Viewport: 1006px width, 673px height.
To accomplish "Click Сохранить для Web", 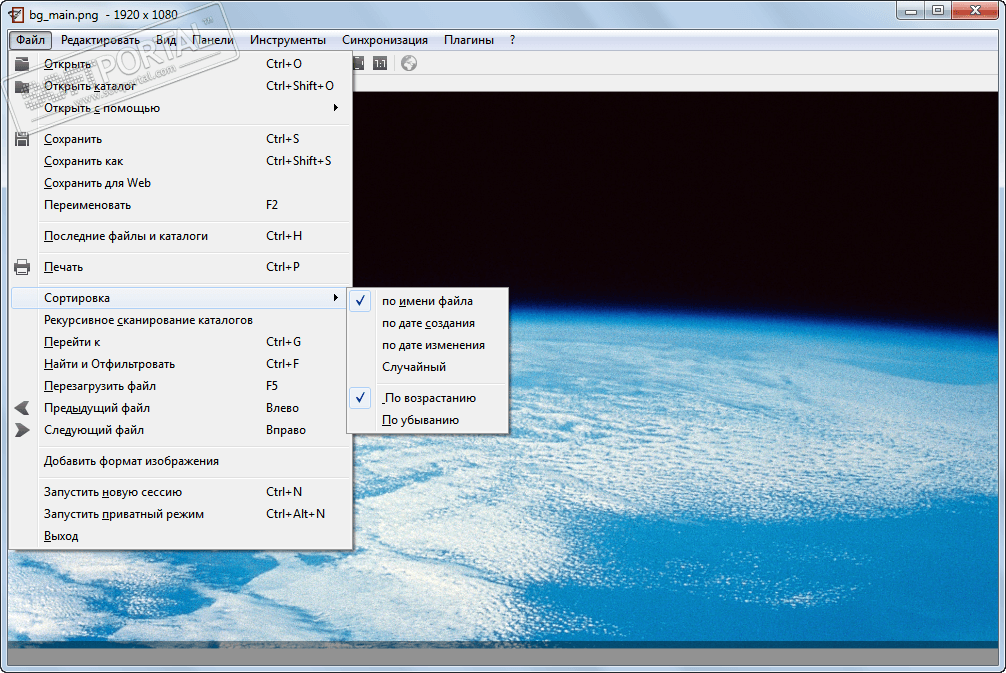I will (97, 183).
